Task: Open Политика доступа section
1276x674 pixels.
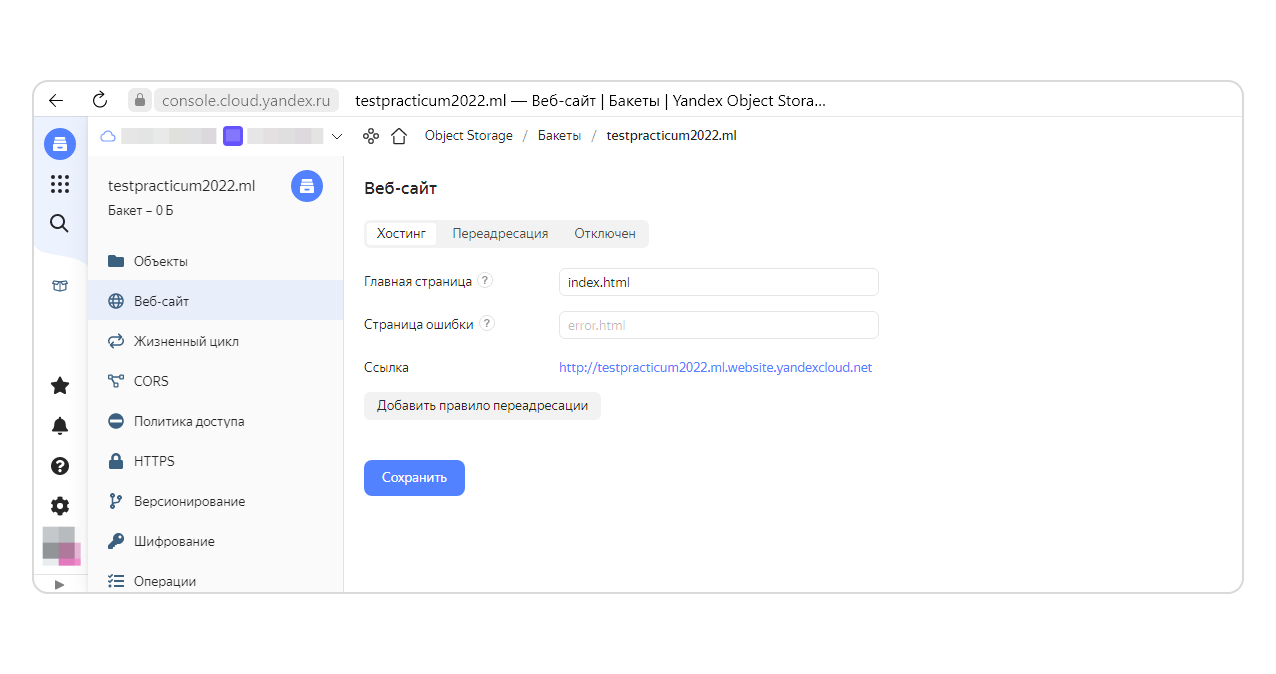Action: tap(216, 421)
